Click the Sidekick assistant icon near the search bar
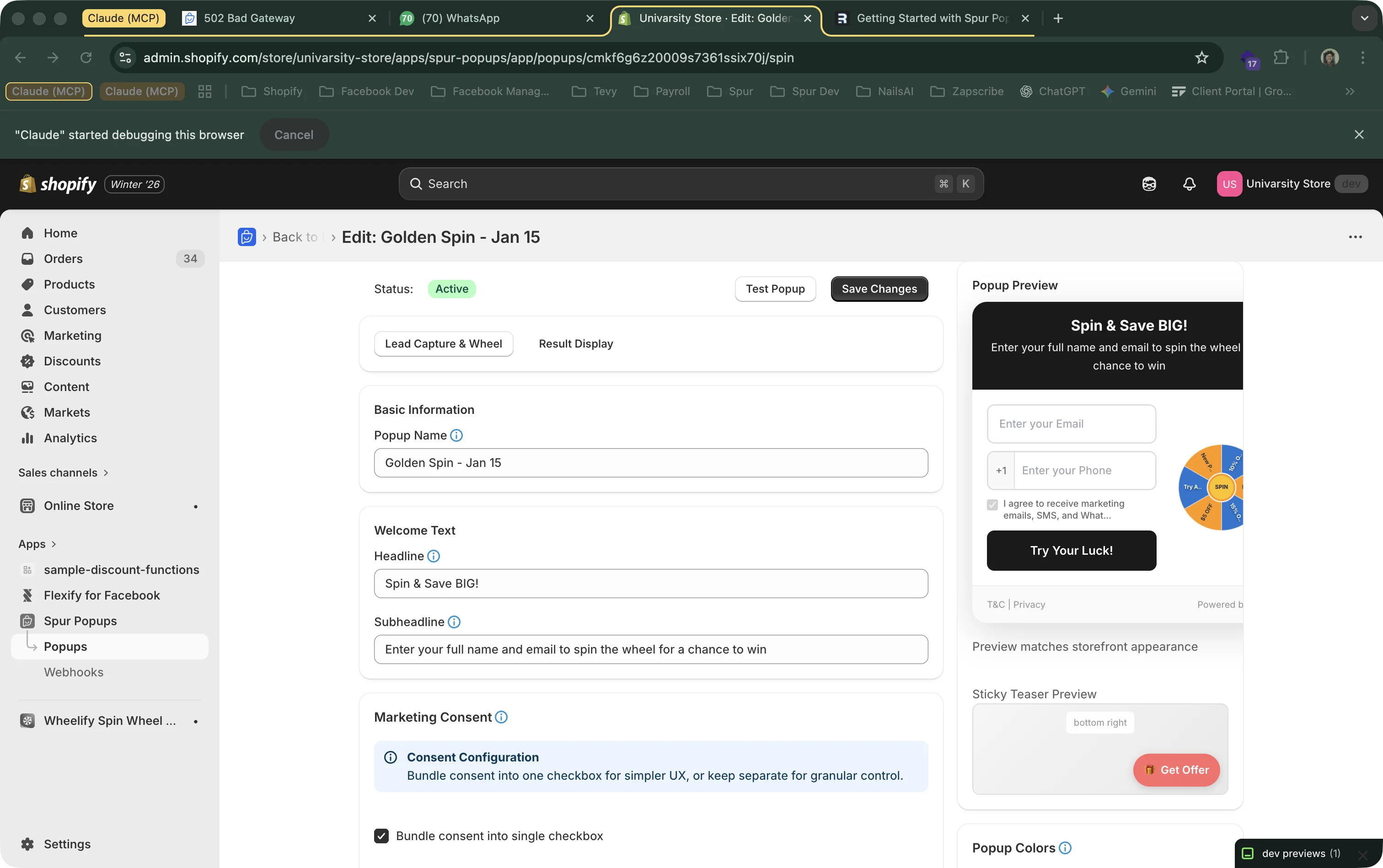Viewport: 1383px width, 868px height. pos(1149,184)
